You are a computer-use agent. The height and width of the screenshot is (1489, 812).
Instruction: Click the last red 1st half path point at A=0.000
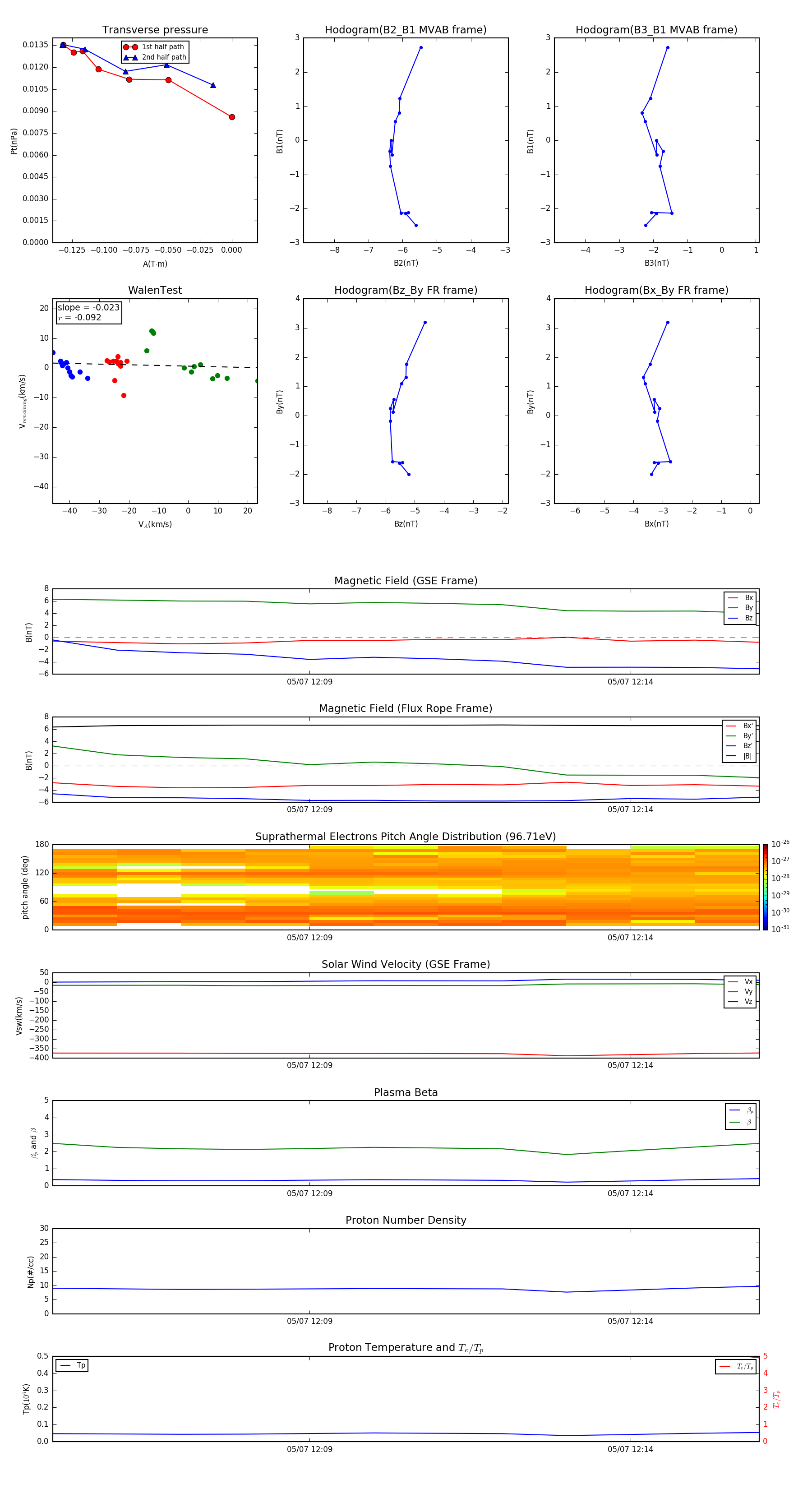click(232, 117)
